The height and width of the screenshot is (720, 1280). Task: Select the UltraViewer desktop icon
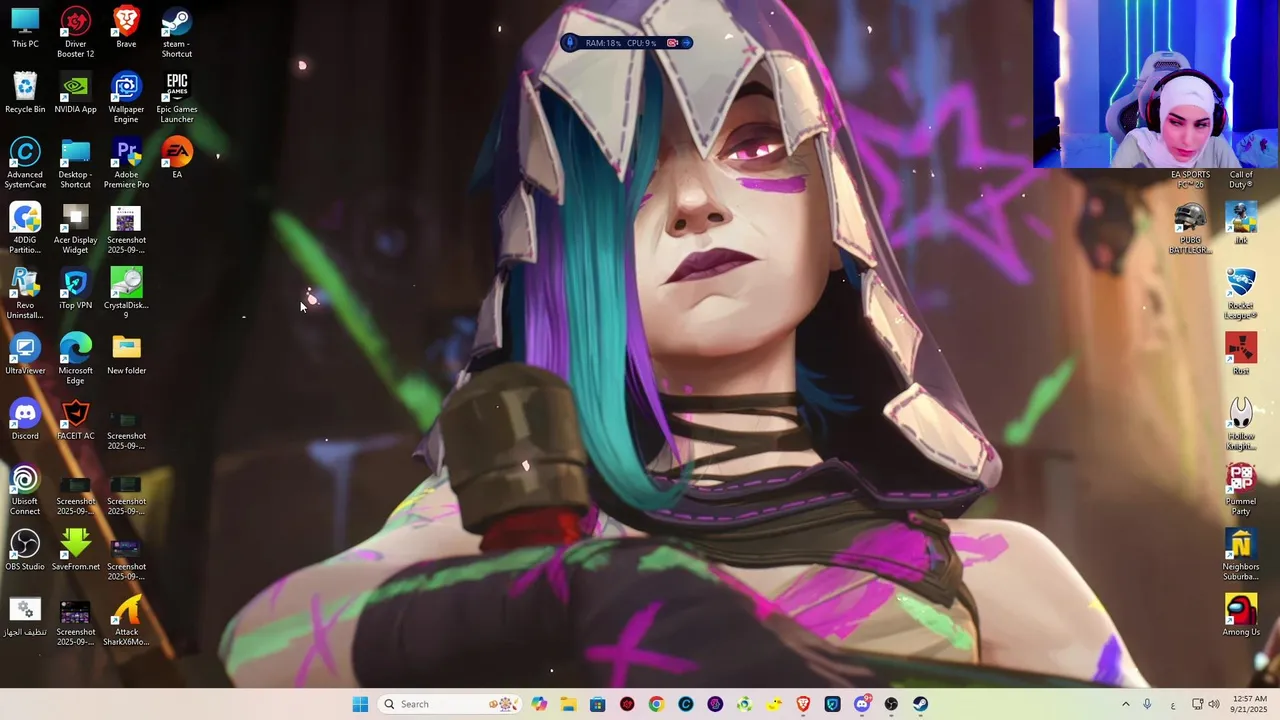coord(25,355)
